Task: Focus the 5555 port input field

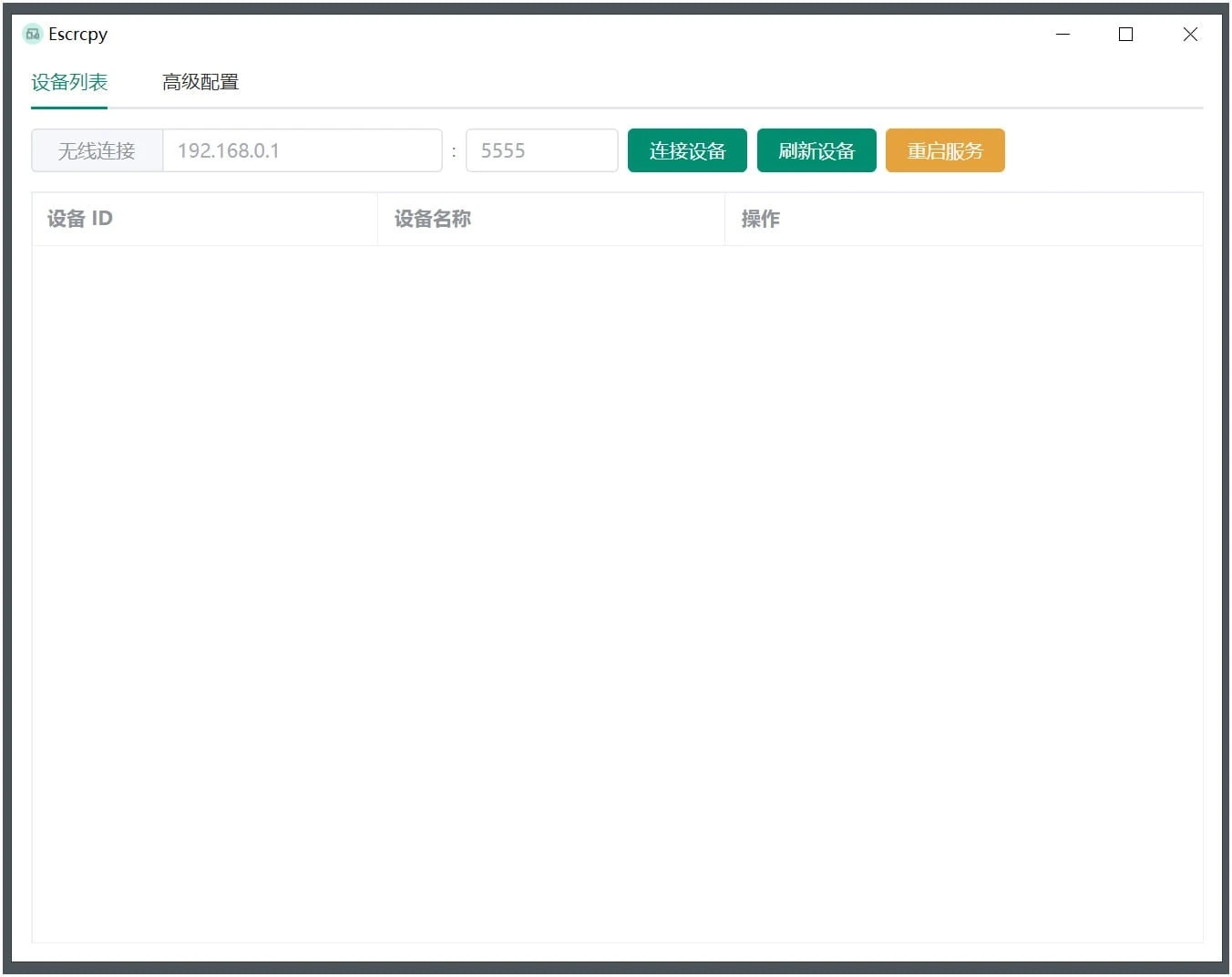Action: (541, 150)
